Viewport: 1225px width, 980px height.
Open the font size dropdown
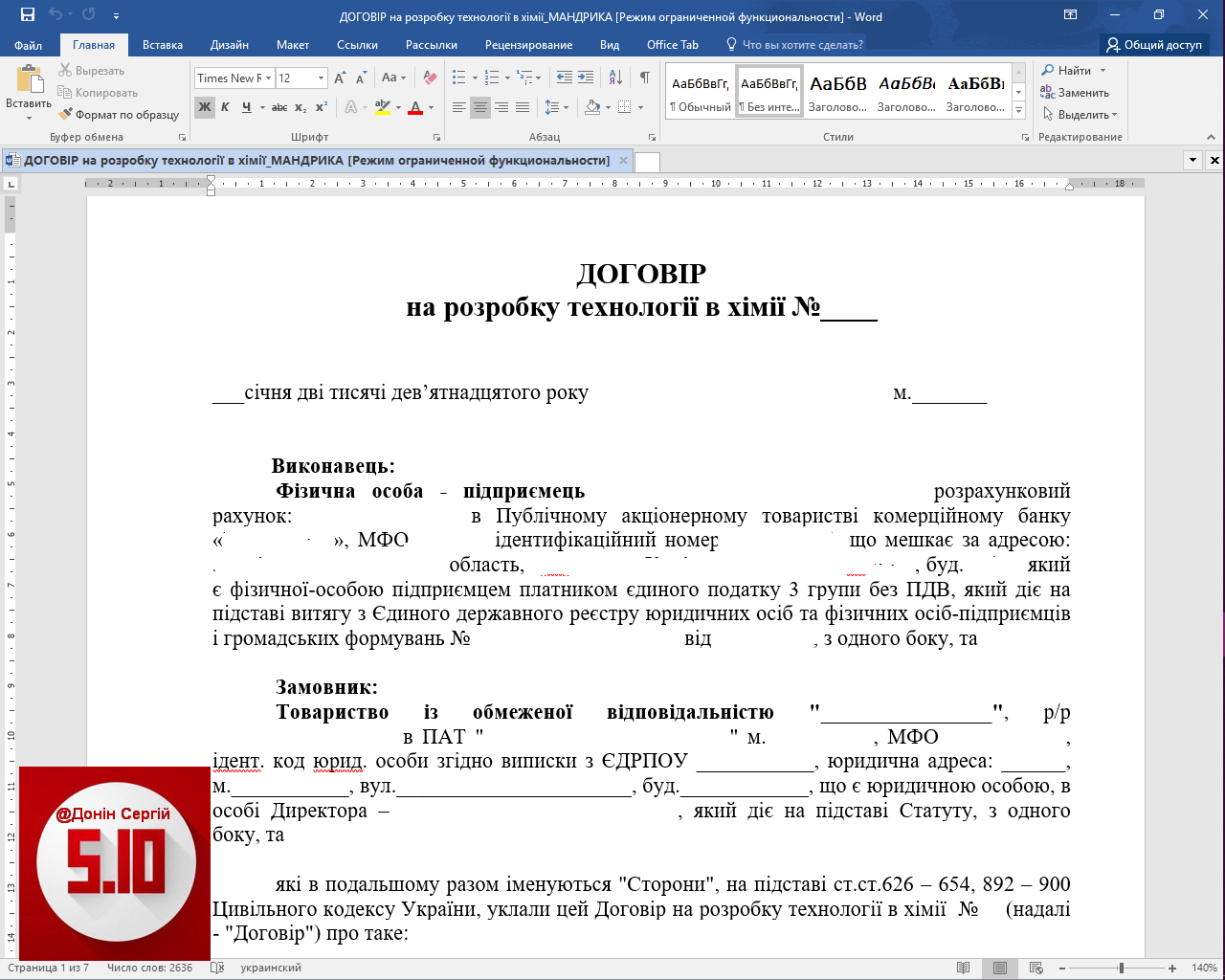pyautogui.click(x=319, y=78)
